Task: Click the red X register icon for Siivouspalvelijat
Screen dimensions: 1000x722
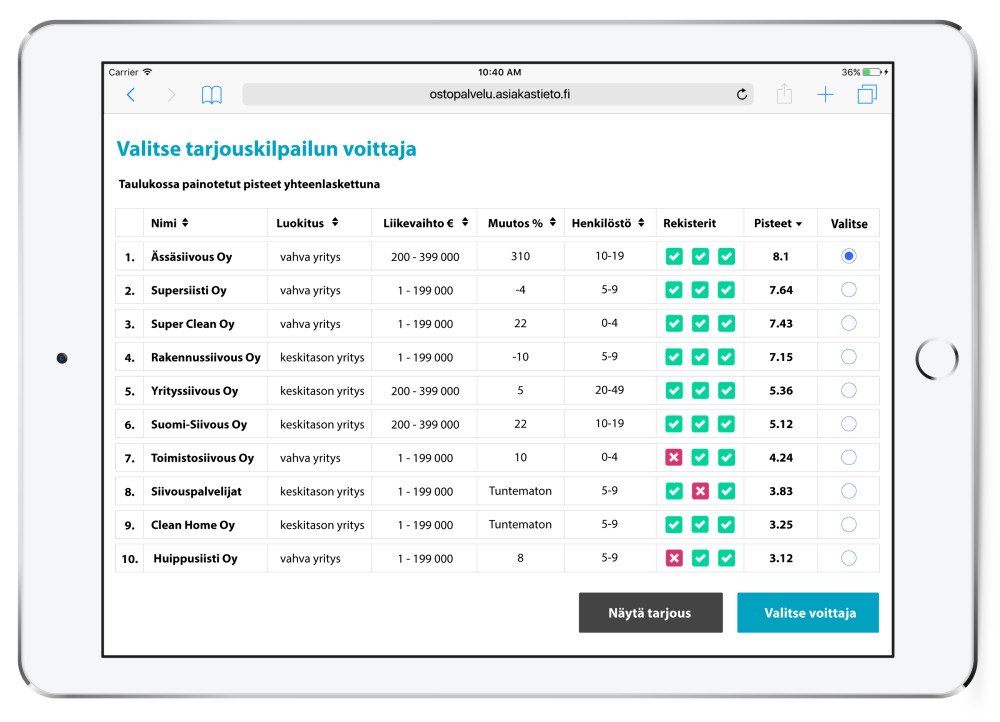Action: click(700, 491)
